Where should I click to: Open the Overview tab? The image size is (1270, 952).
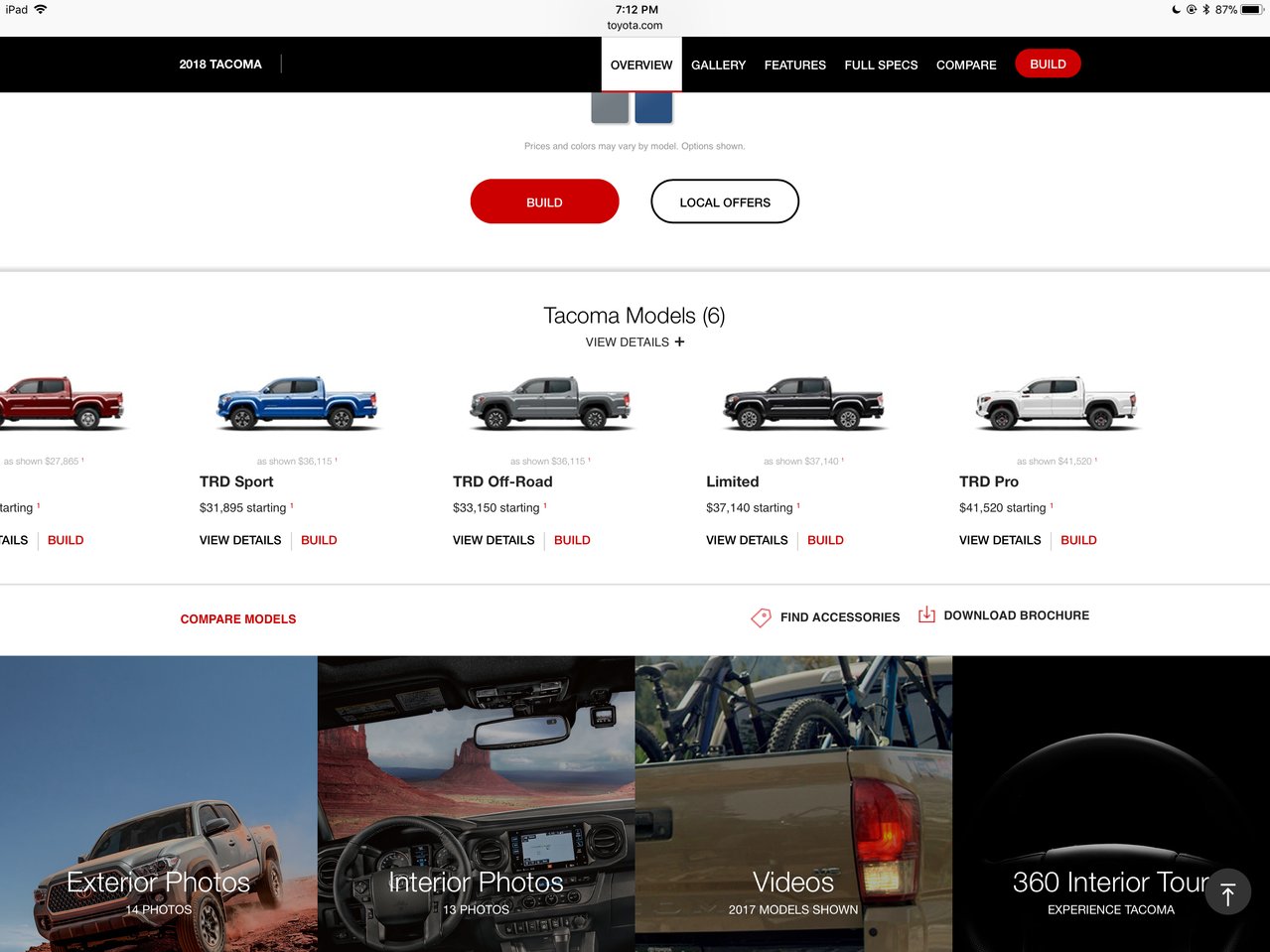point(641,65)
